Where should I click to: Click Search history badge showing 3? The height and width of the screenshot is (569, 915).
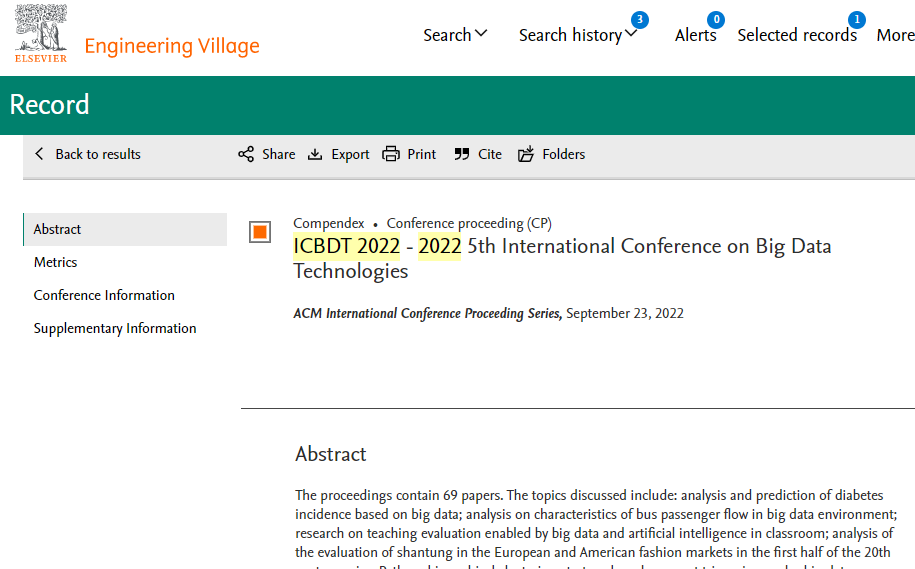pyautogui.click(x=639, y=20)
